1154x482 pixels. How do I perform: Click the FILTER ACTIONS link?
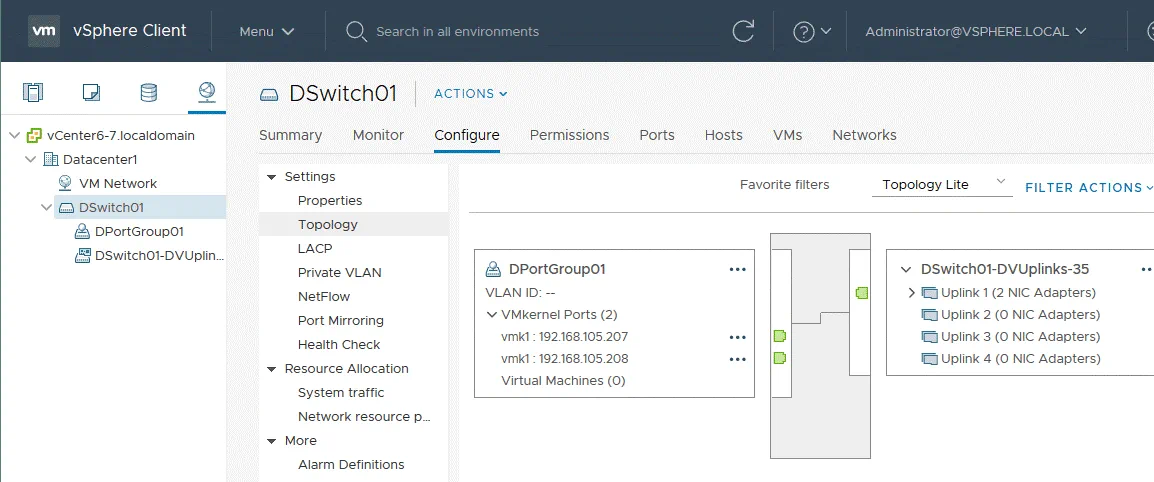1088,187
